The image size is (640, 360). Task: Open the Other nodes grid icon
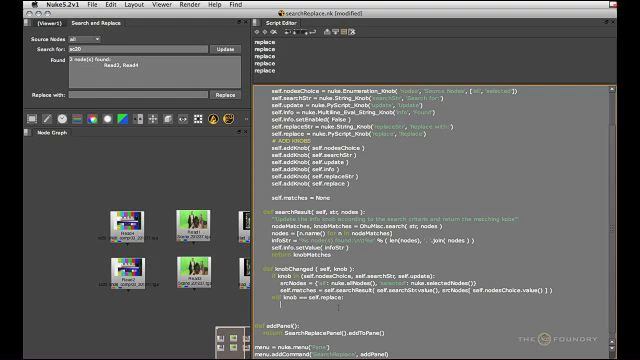(198, 119)
